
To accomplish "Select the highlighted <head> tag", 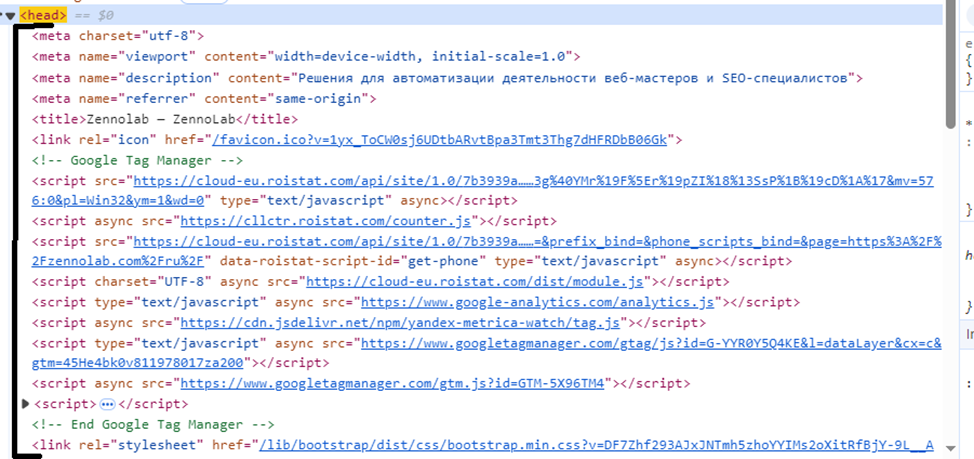I will point(43,15).
